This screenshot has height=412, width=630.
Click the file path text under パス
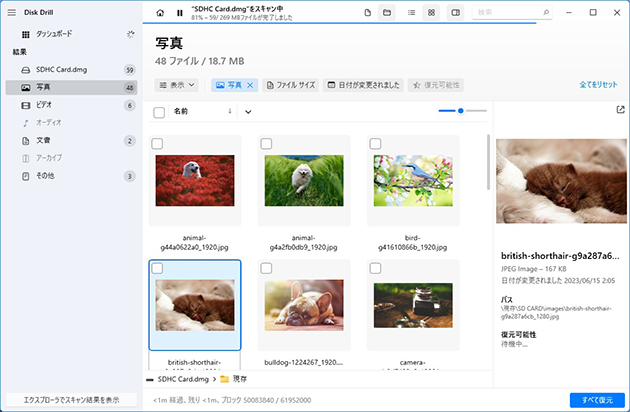click(556, 312)
